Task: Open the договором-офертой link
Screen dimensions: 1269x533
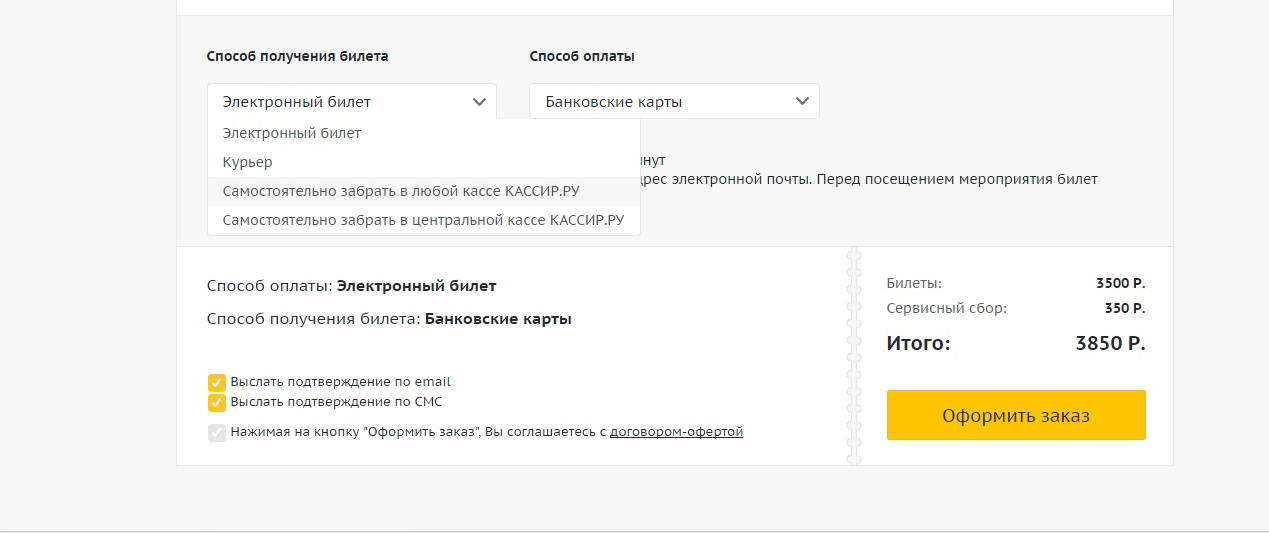Action: (676, 432)
